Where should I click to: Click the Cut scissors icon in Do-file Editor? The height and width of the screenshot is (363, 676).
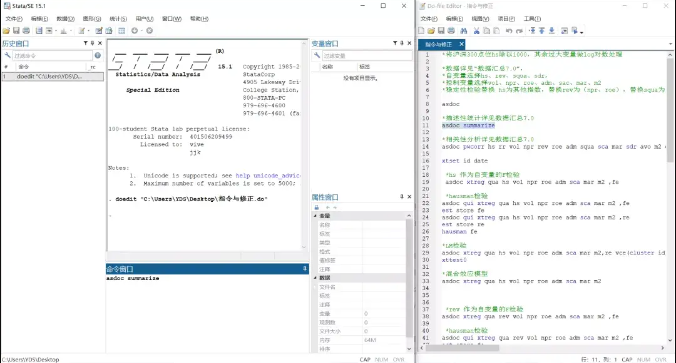pos(476,31)
